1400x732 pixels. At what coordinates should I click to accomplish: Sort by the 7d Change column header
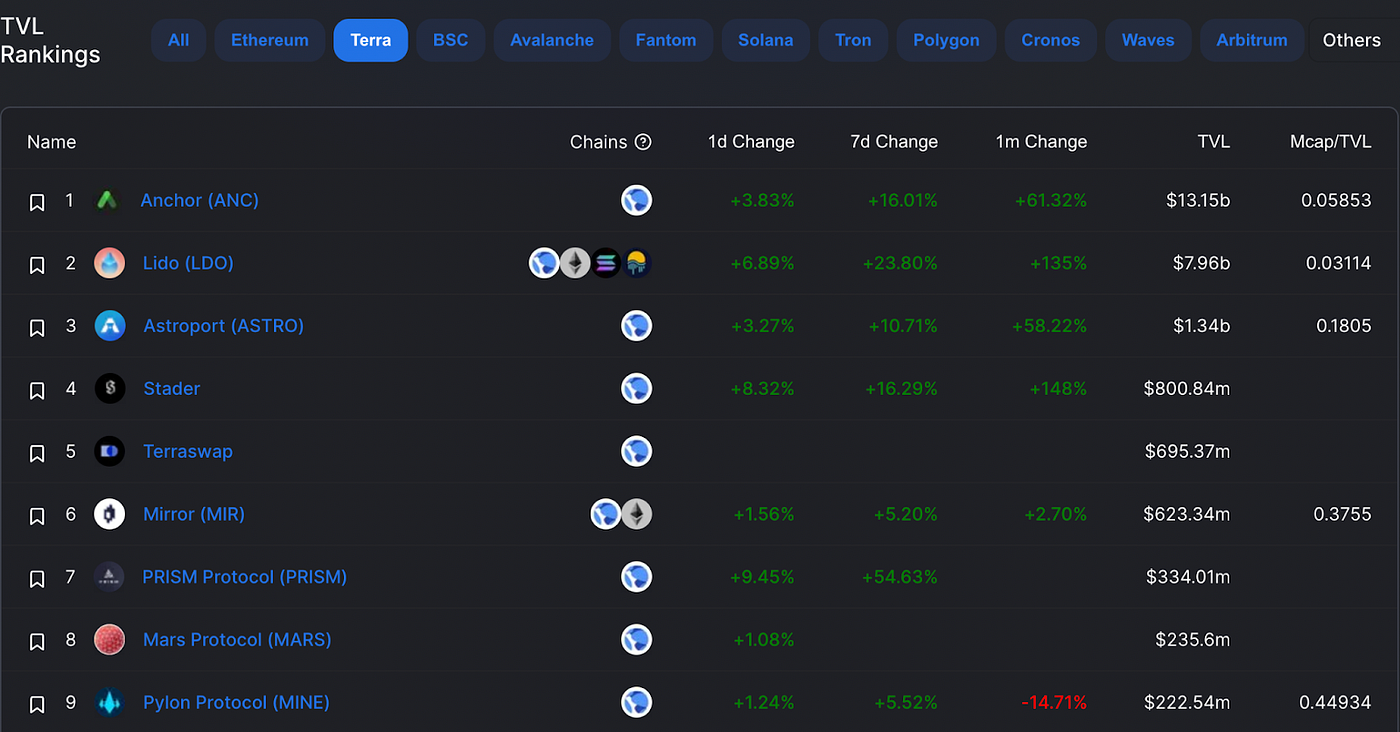(894, 142)
